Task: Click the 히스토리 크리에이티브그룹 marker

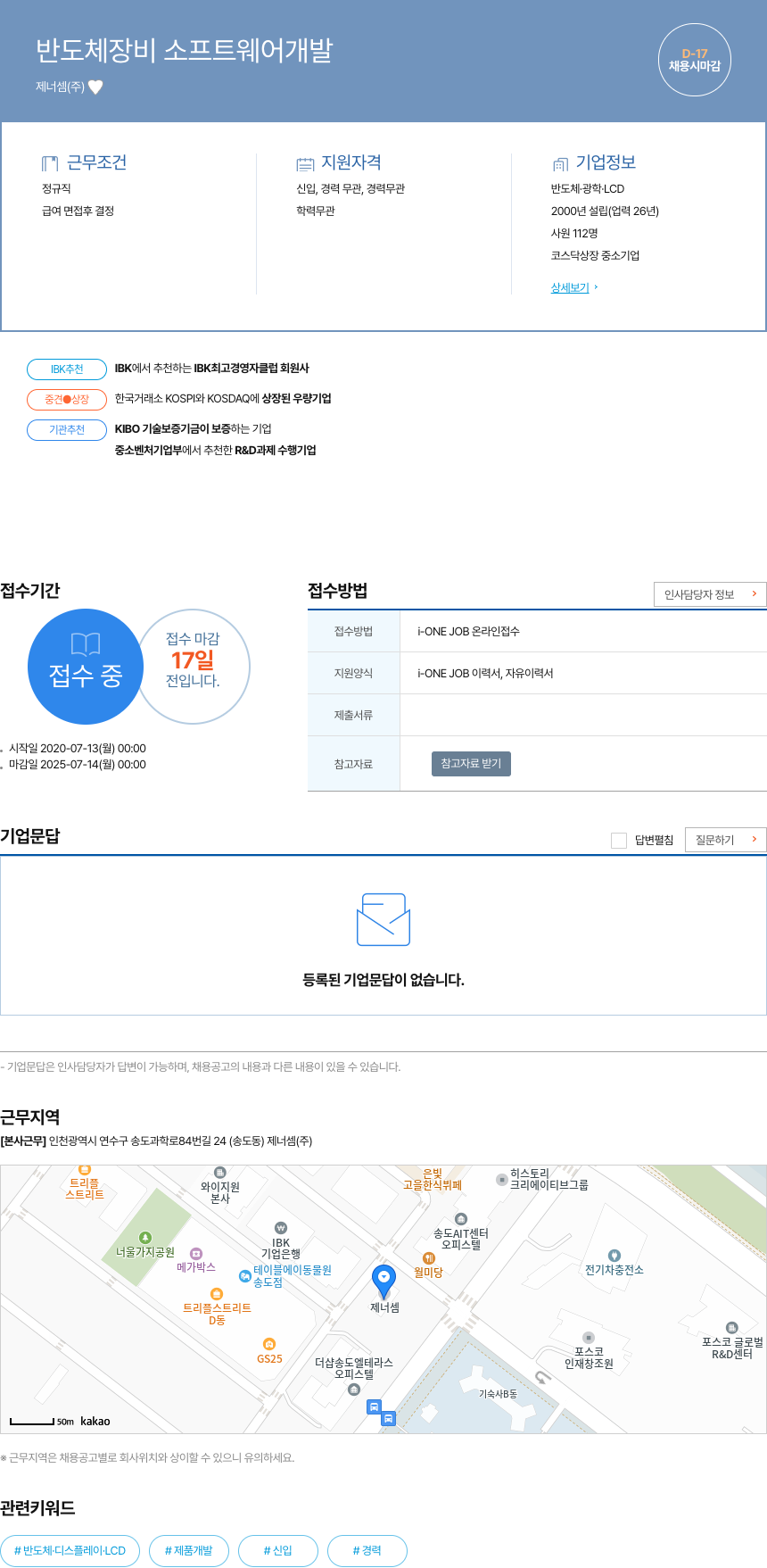Action: [502, 1180]
